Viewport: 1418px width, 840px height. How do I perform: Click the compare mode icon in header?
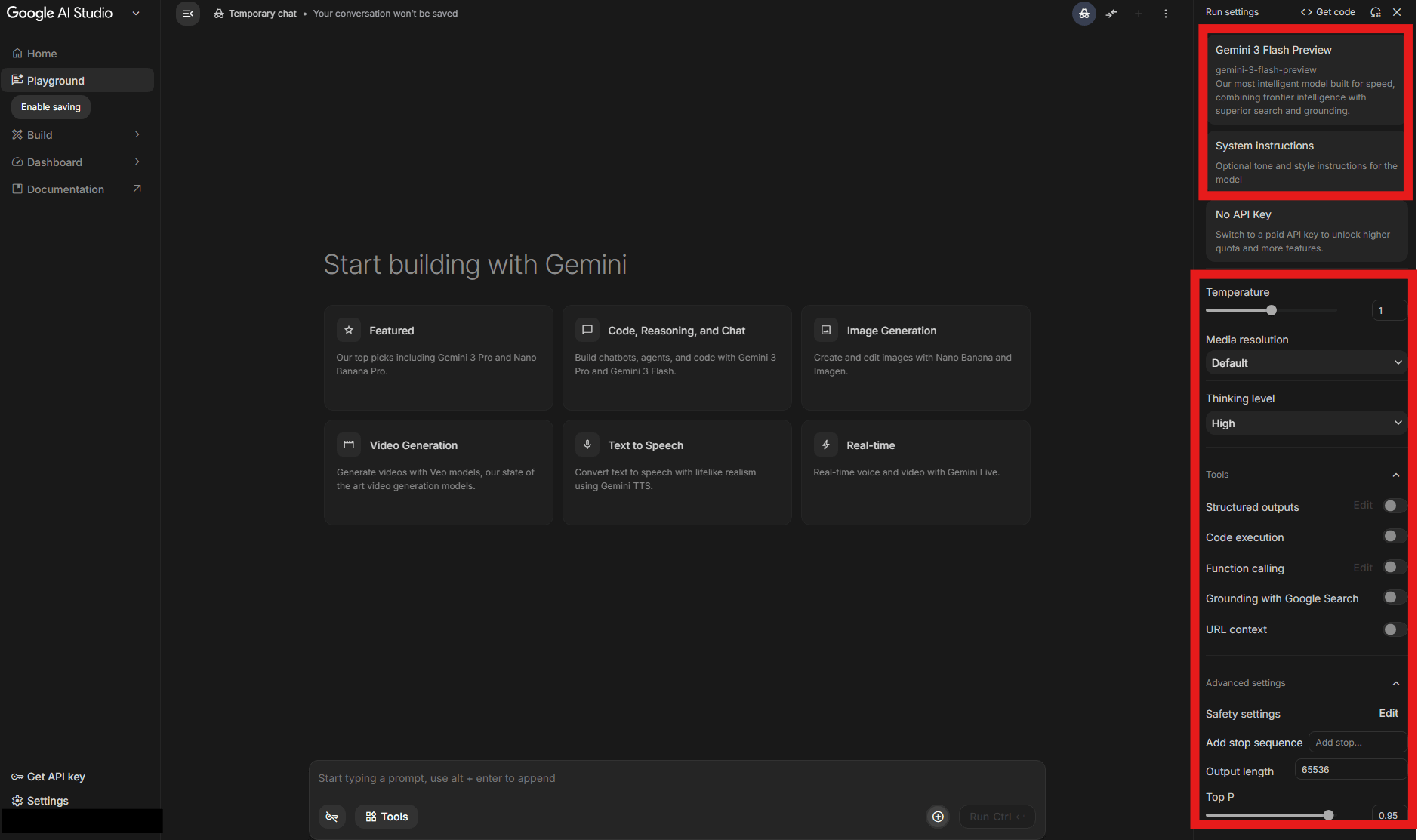[1111, 14]
